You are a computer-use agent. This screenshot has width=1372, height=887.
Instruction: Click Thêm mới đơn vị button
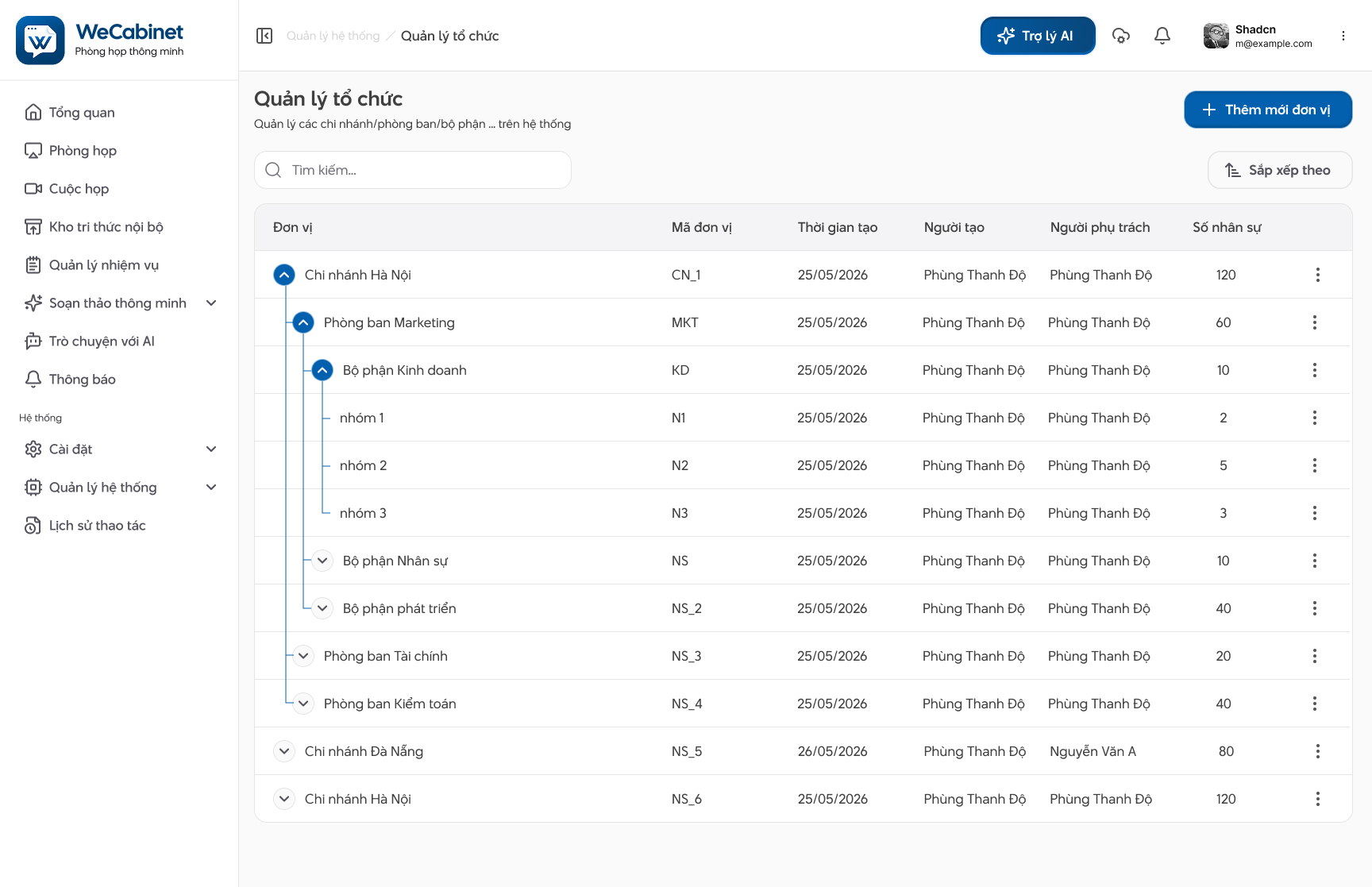point(1268,110)
